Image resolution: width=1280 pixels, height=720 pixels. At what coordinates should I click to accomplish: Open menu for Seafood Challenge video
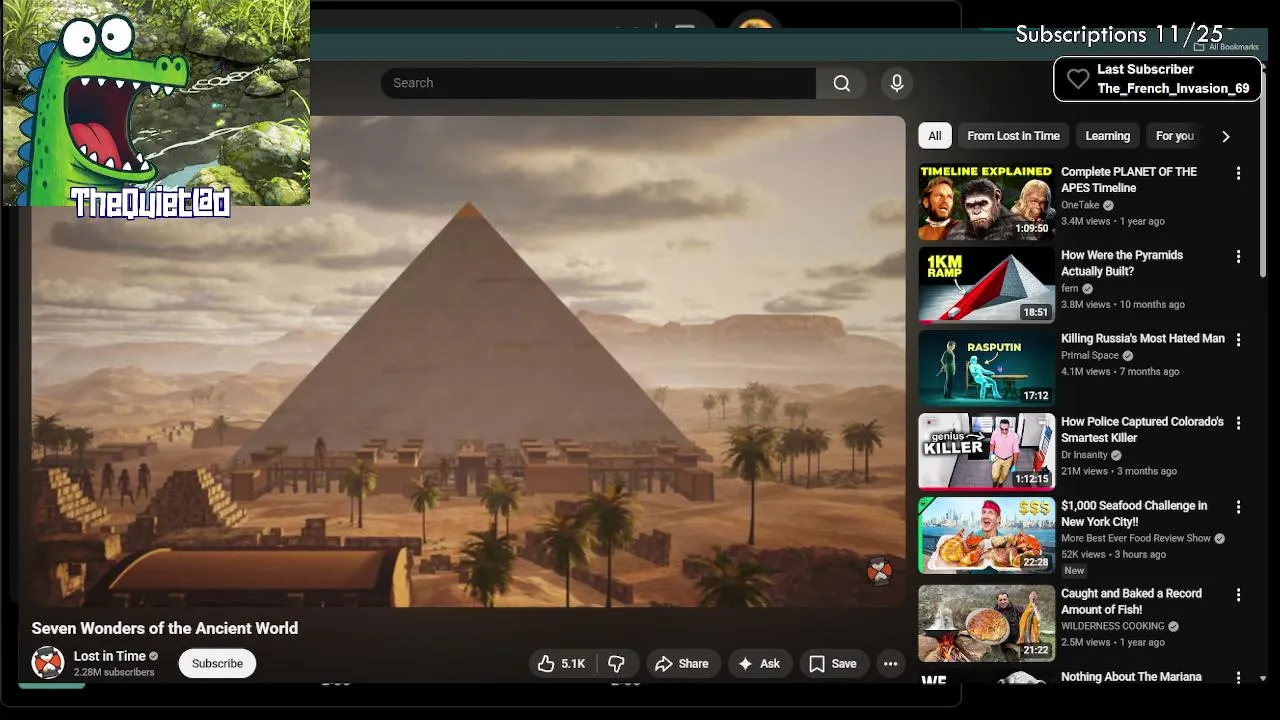pyautogui.click(x=1238, y=507)
